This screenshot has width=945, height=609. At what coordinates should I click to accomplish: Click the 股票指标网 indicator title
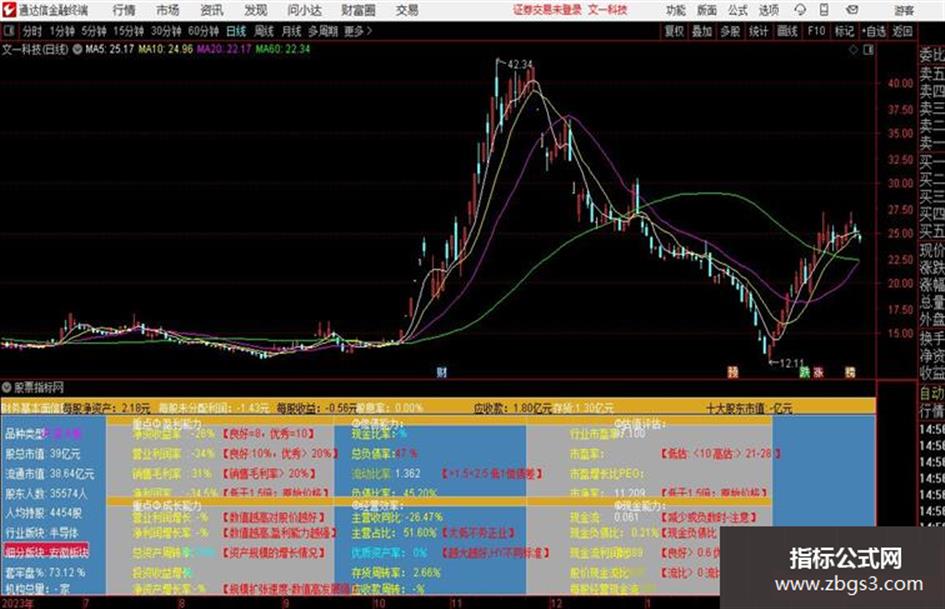[39, 387]
